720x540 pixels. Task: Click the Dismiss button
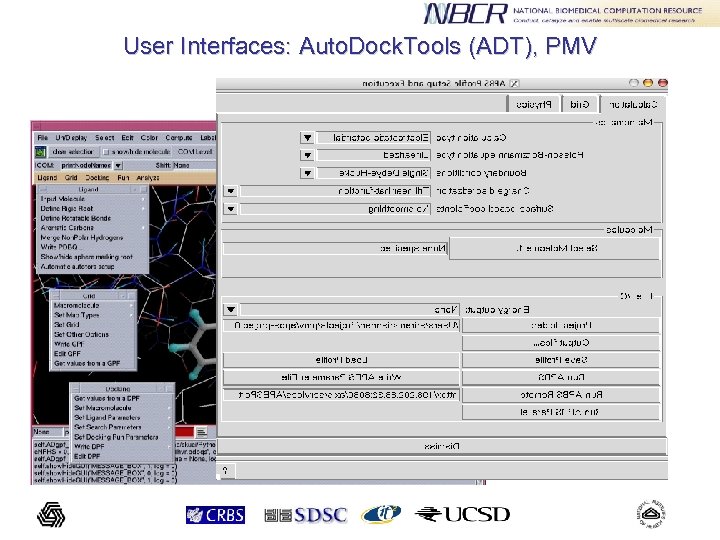pyautogui.click(x=442, y=446)
